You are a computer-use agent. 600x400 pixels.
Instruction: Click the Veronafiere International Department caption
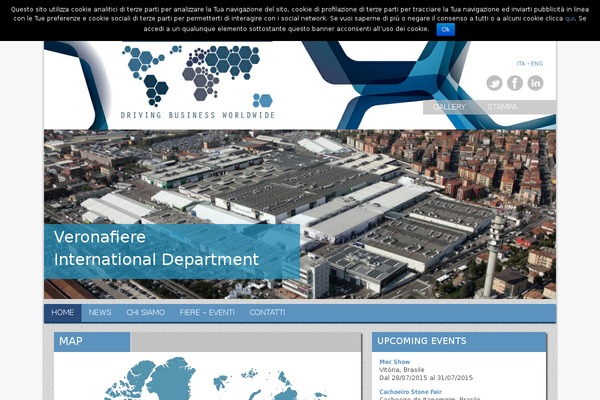pyautogui.click(x=172, y=251)
